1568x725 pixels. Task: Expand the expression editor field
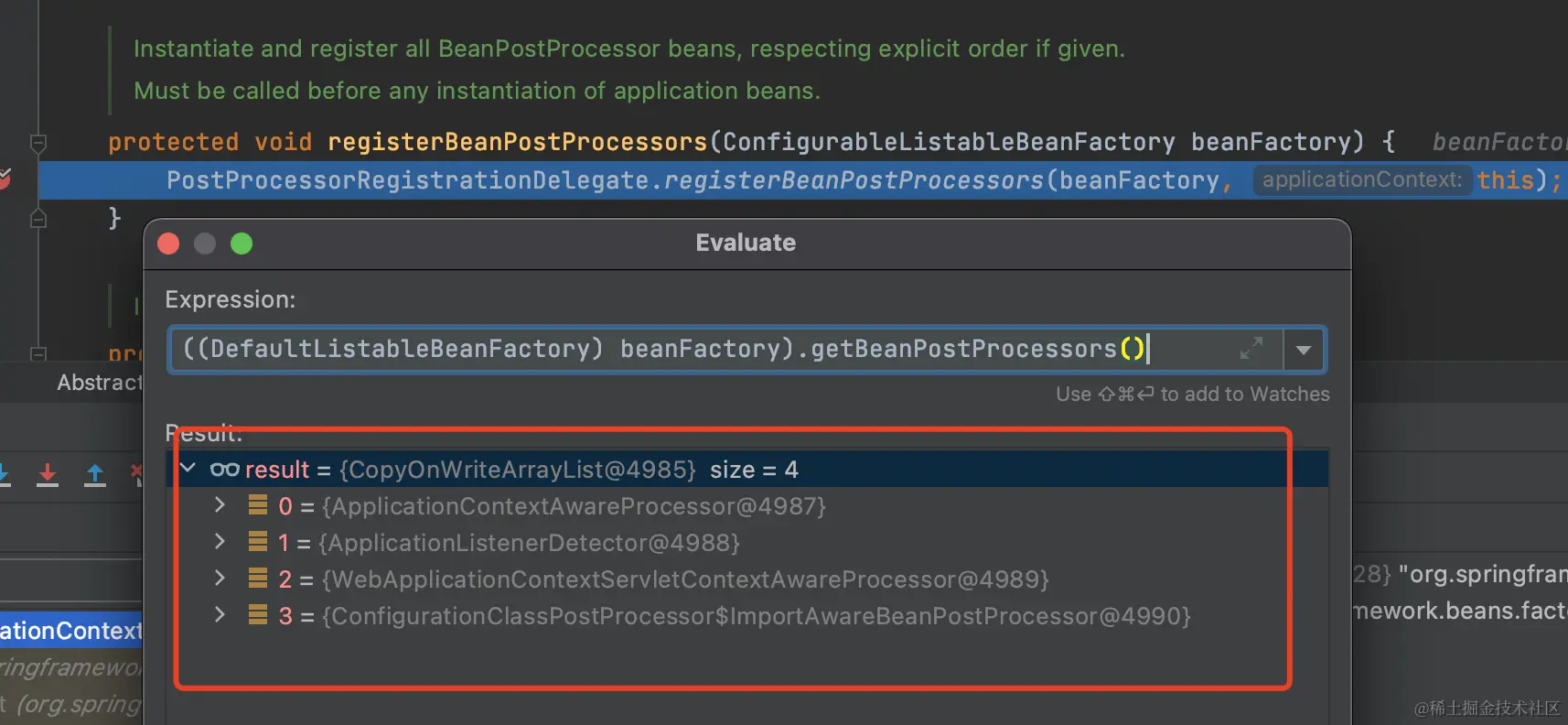click(1251, 349)
